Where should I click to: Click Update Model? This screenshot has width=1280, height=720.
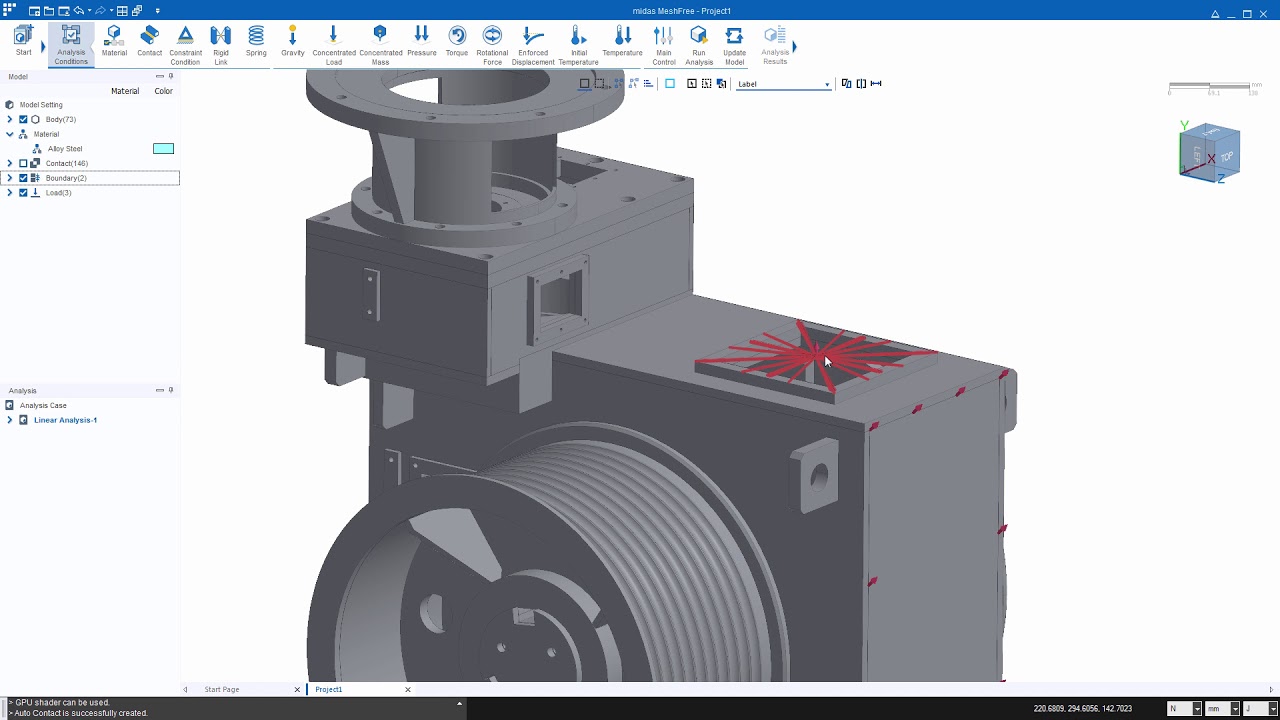point(734,45)
